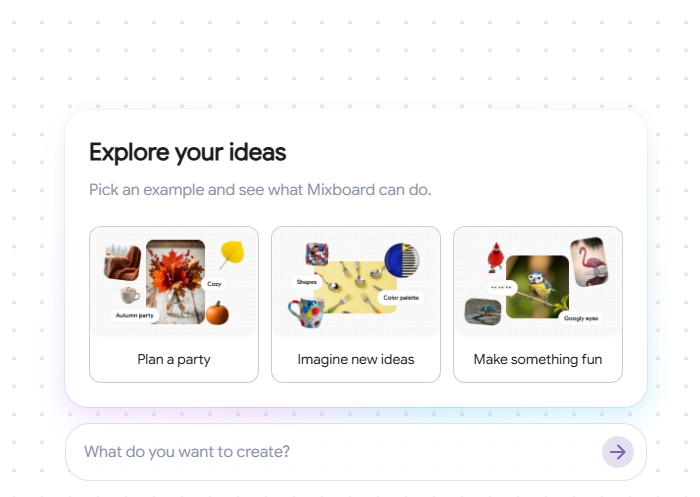Open the Plan a party example
This screenshot has height=497, width=700.
coord(174,359)
